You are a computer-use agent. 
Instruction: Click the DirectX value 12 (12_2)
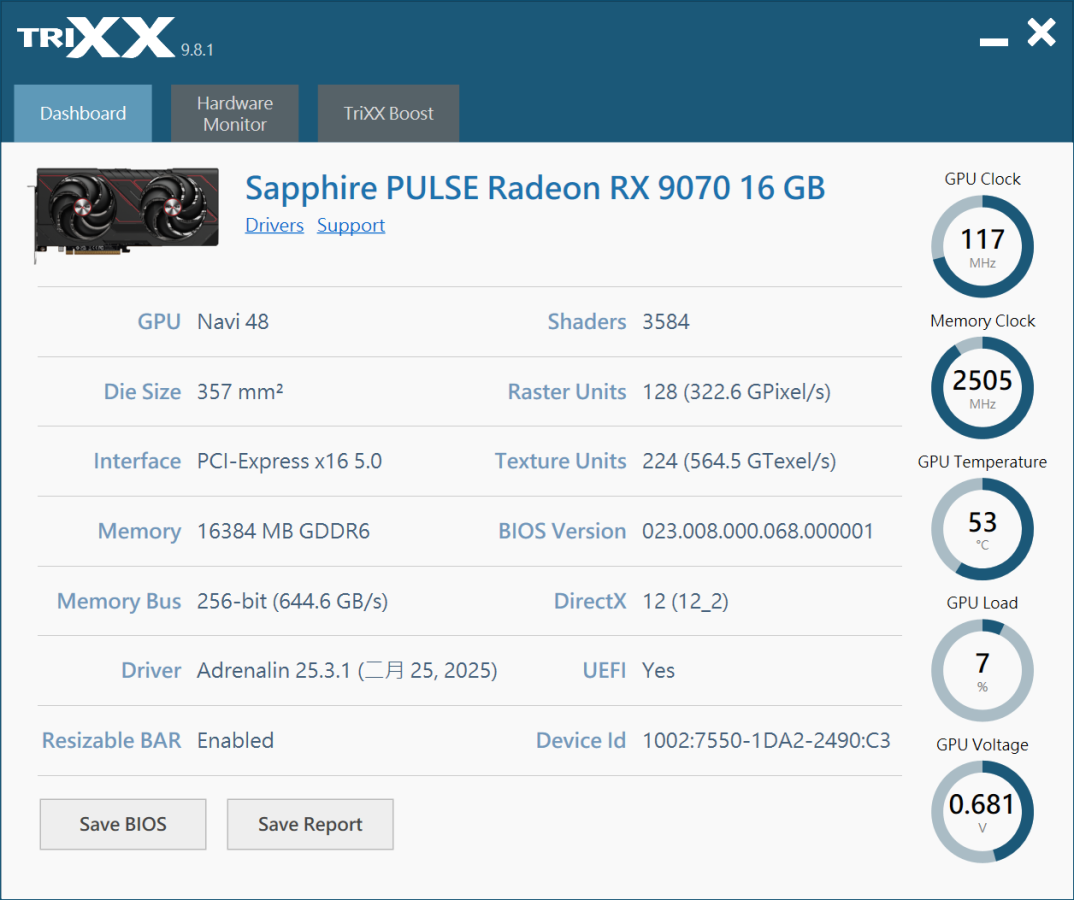[x=685, y=601]
